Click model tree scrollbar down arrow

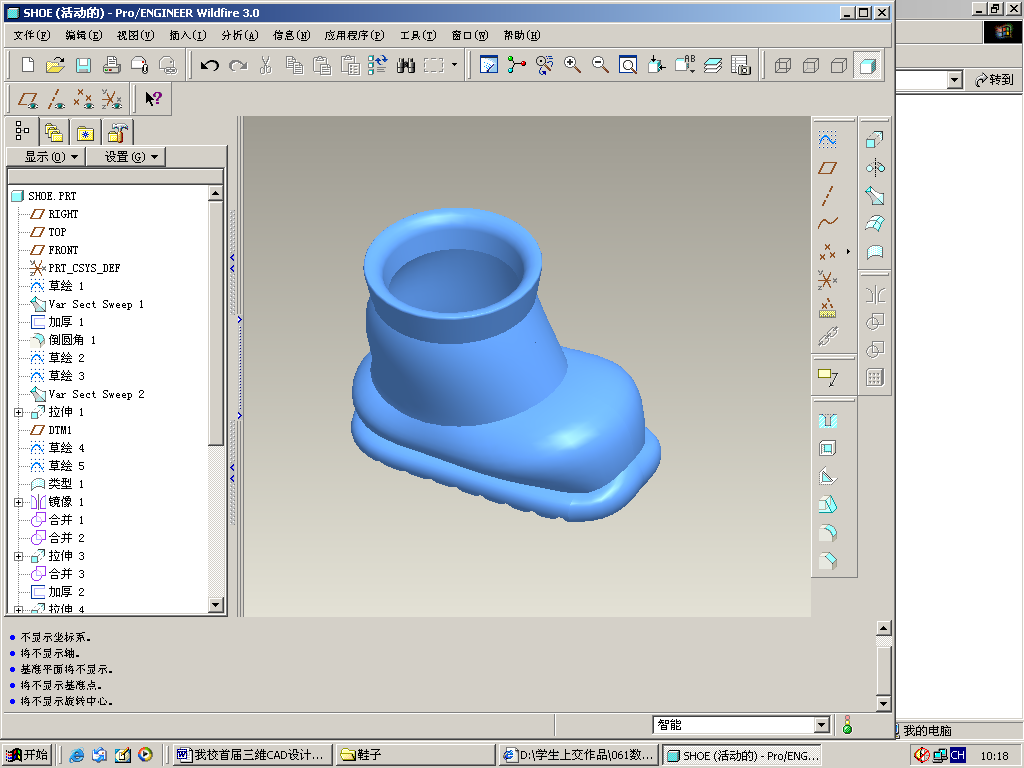(216, 604)
